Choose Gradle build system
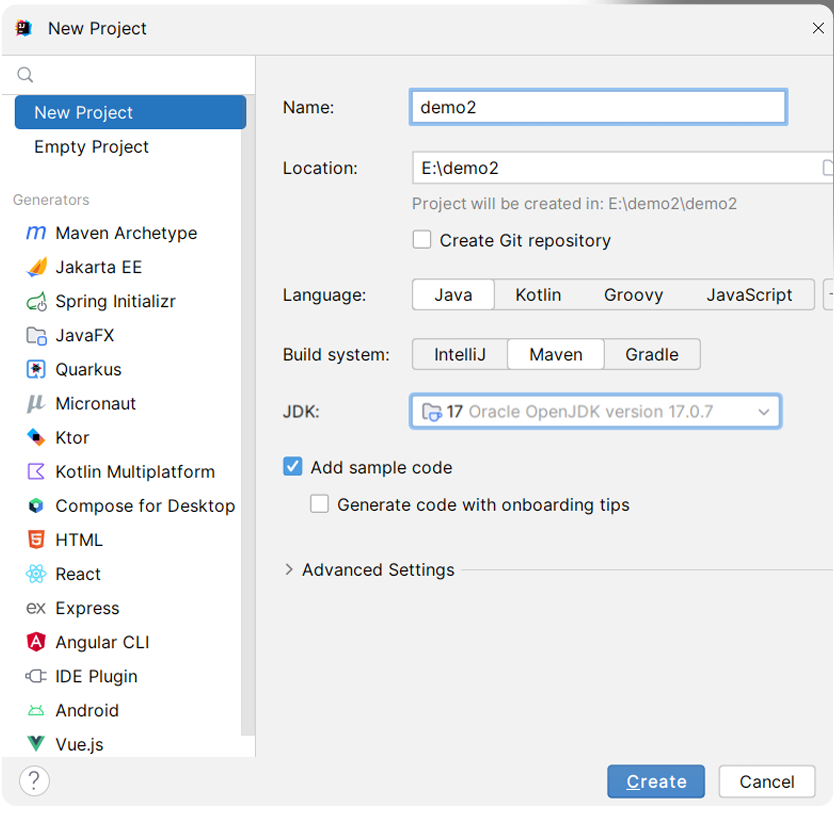 652,354
